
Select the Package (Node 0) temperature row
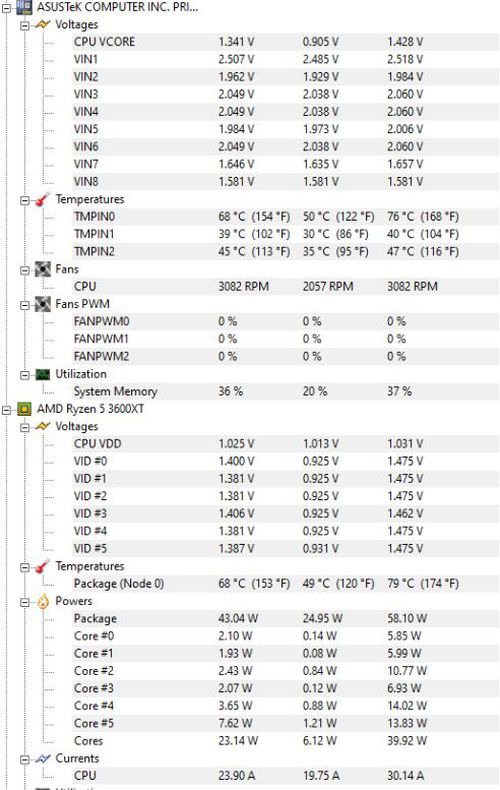coord(285,583)
